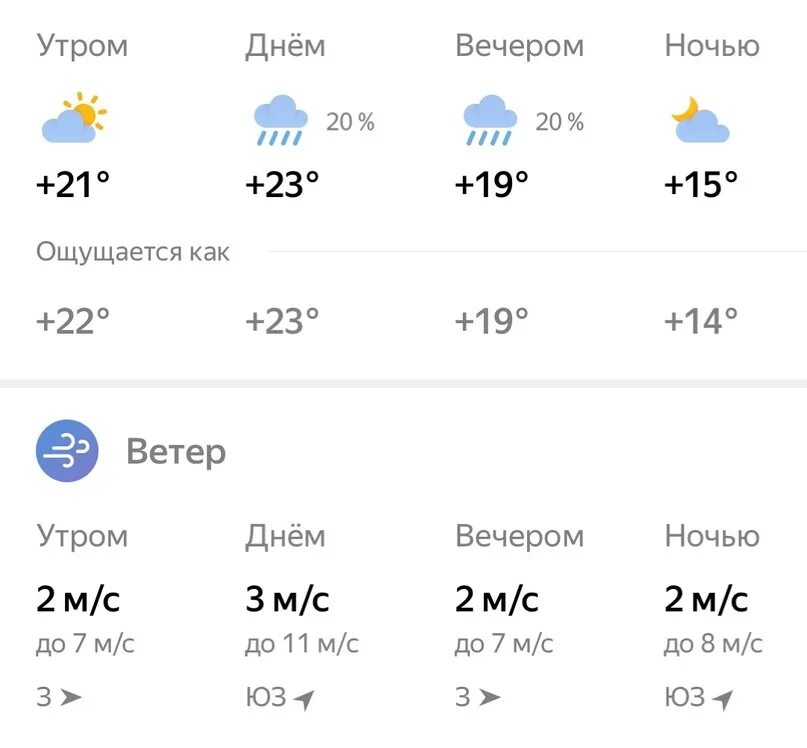This screenshot has width=807, height=748.
Task: Tap the +14° feels-like night value
Action: 700,321
